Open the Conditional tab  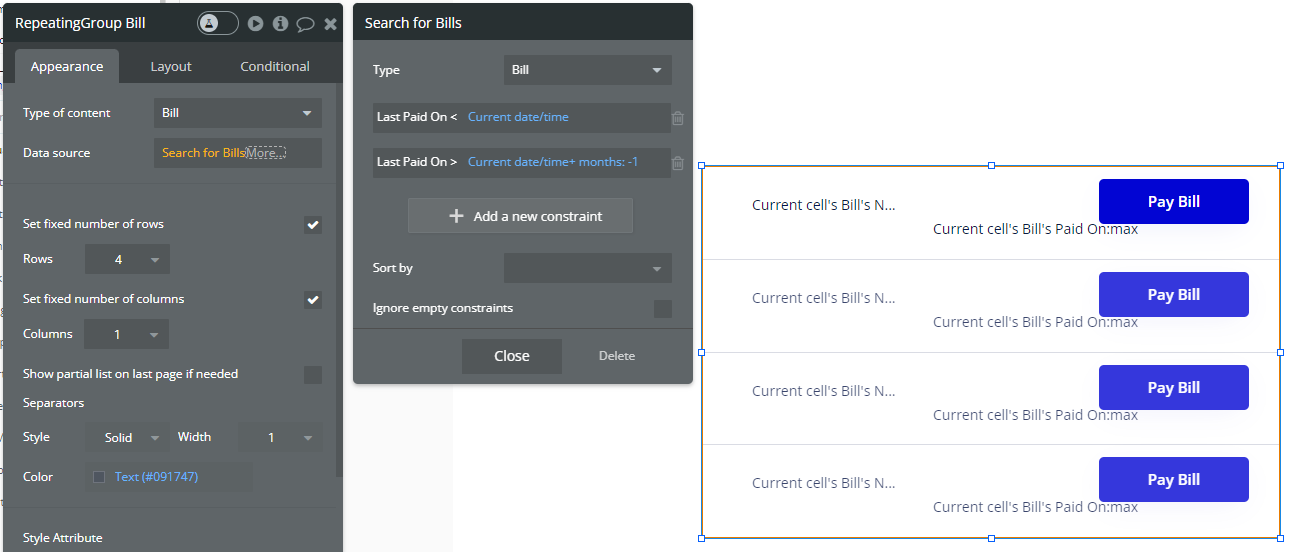tap(275, 67)
